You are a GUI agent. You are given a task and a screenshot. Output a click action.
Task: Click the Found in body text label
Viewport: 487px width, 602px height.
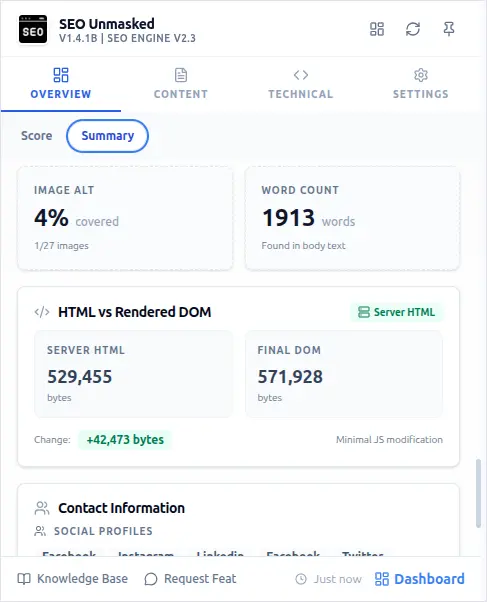(x=303, y=246)
